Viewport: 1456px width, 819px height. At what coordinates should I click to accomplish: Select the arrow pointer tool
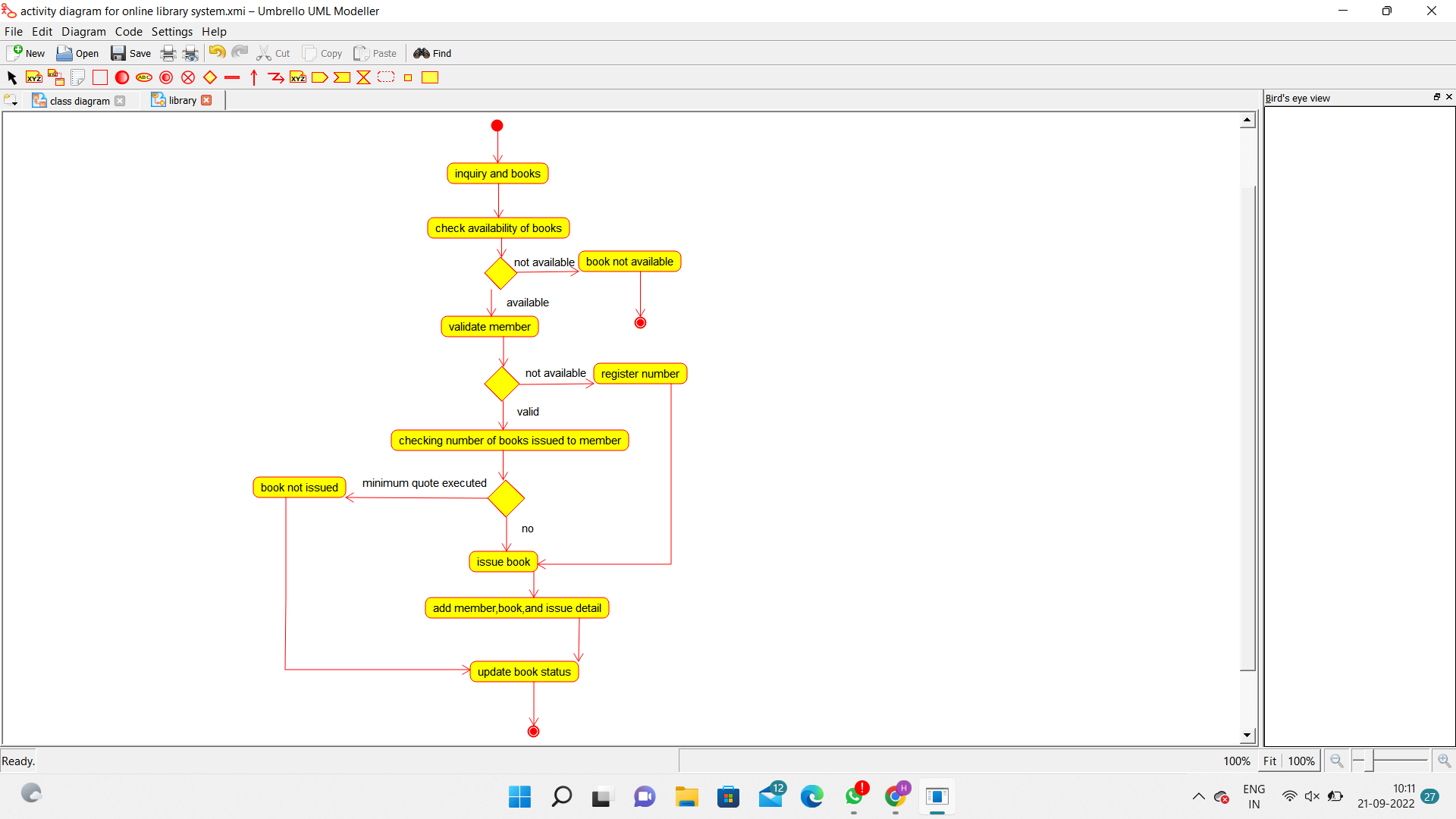pyautogui.click(x=11, y=77)
